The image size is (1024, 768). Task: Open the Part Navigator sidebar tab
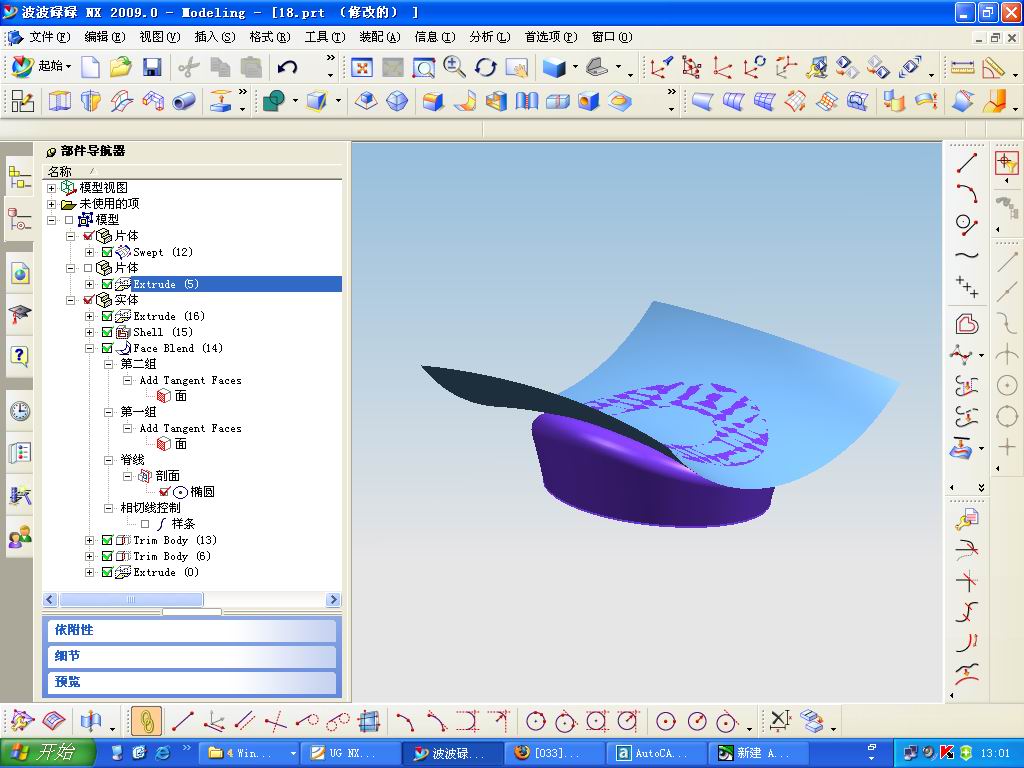19,221
